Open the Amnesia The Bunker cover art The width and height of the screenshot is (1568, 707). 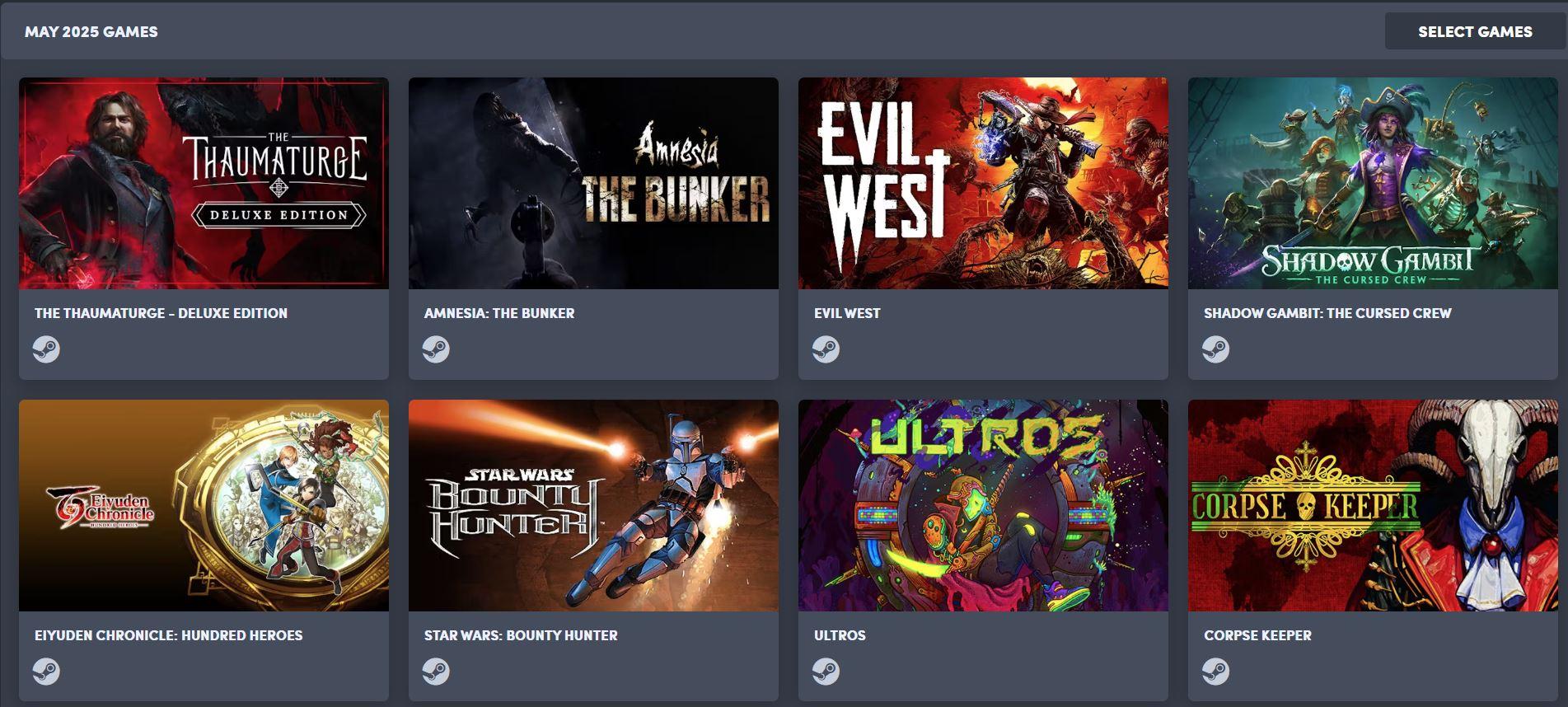[593, 183]
